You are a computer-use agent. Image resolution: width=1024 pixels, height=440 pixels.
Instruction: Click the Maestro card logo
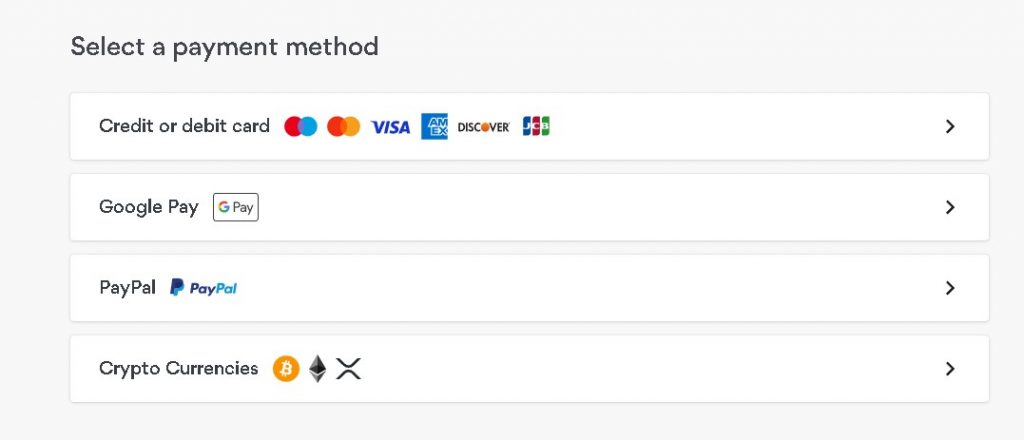pos(300,127)
